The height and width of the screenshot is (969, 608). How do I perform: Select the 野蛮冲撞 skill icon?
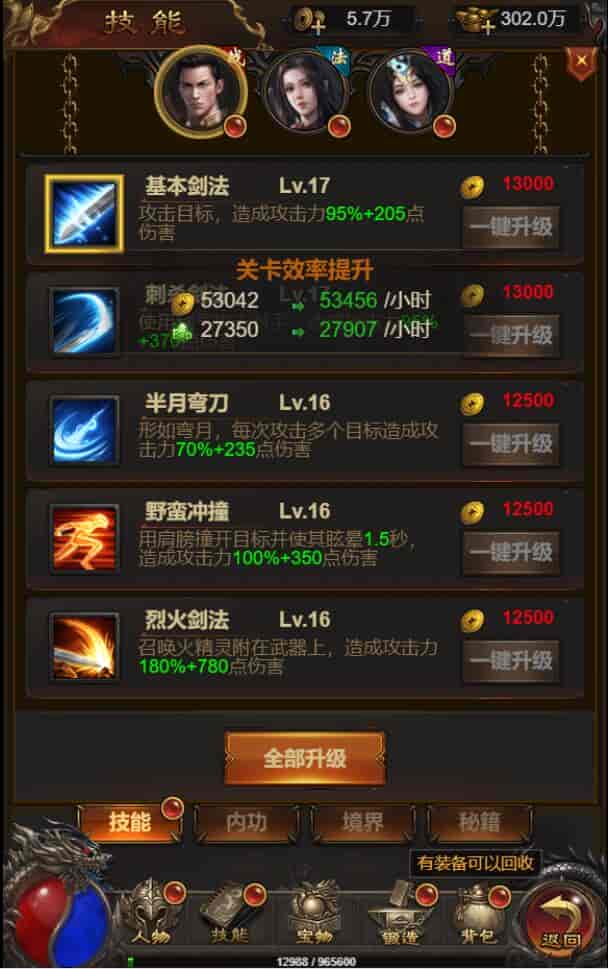[x=84, y=539]
